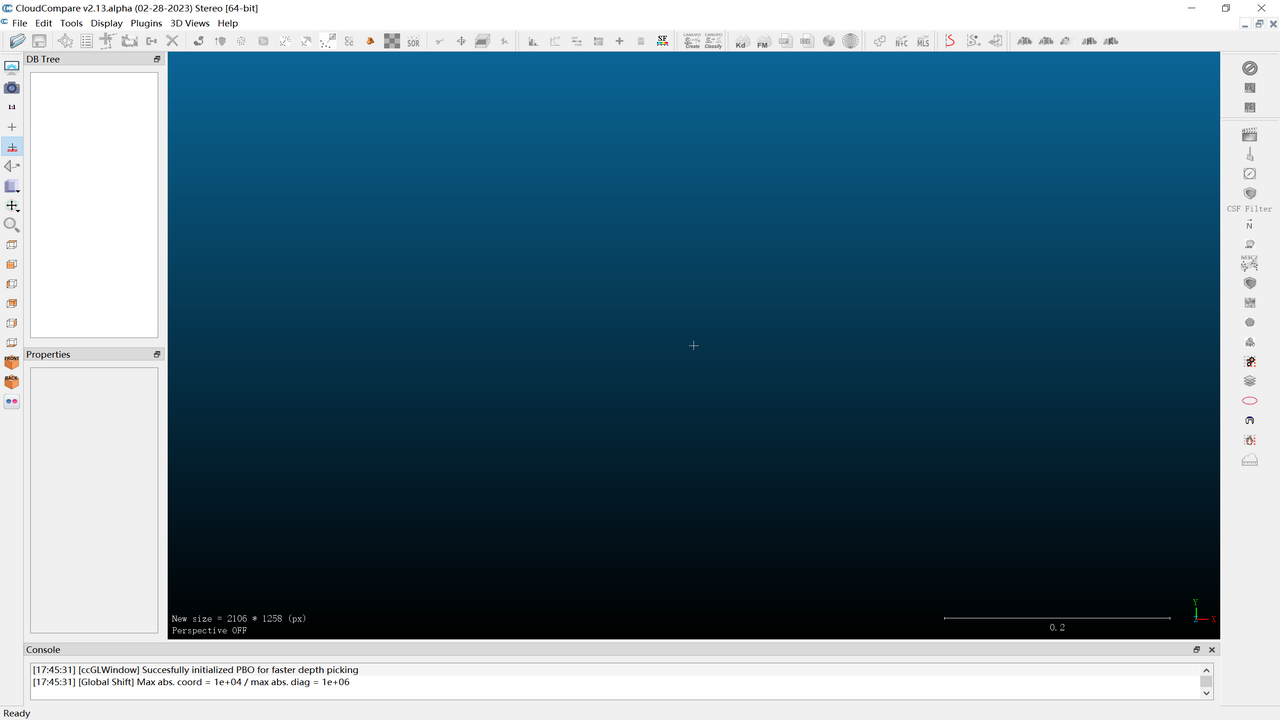
Task: Click the Global Shift console message line
Action: (191, 682)
